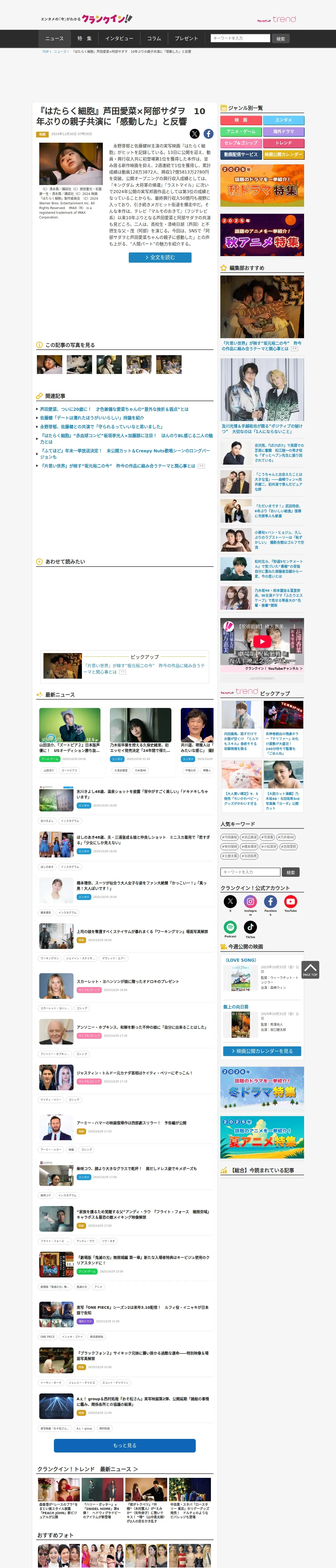Open the 及川光博&手越祐也 recommended article image
This screenshot has height=1568, width=336.
262,390
